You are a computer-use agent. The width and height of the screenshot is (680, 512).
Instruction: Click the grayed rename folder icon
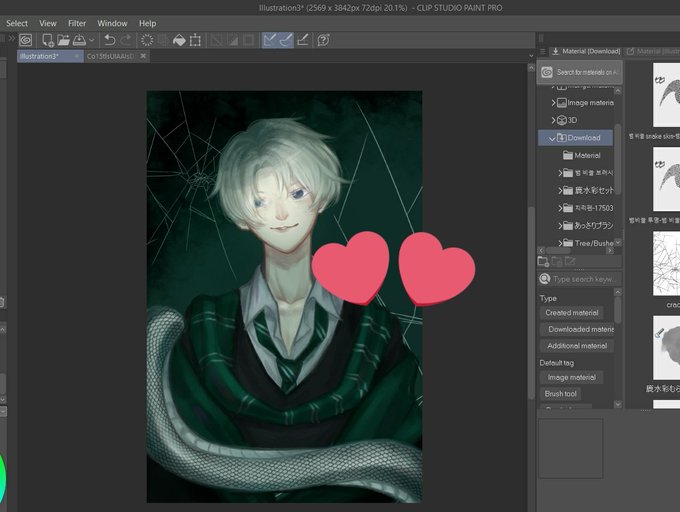coord(570,261)
